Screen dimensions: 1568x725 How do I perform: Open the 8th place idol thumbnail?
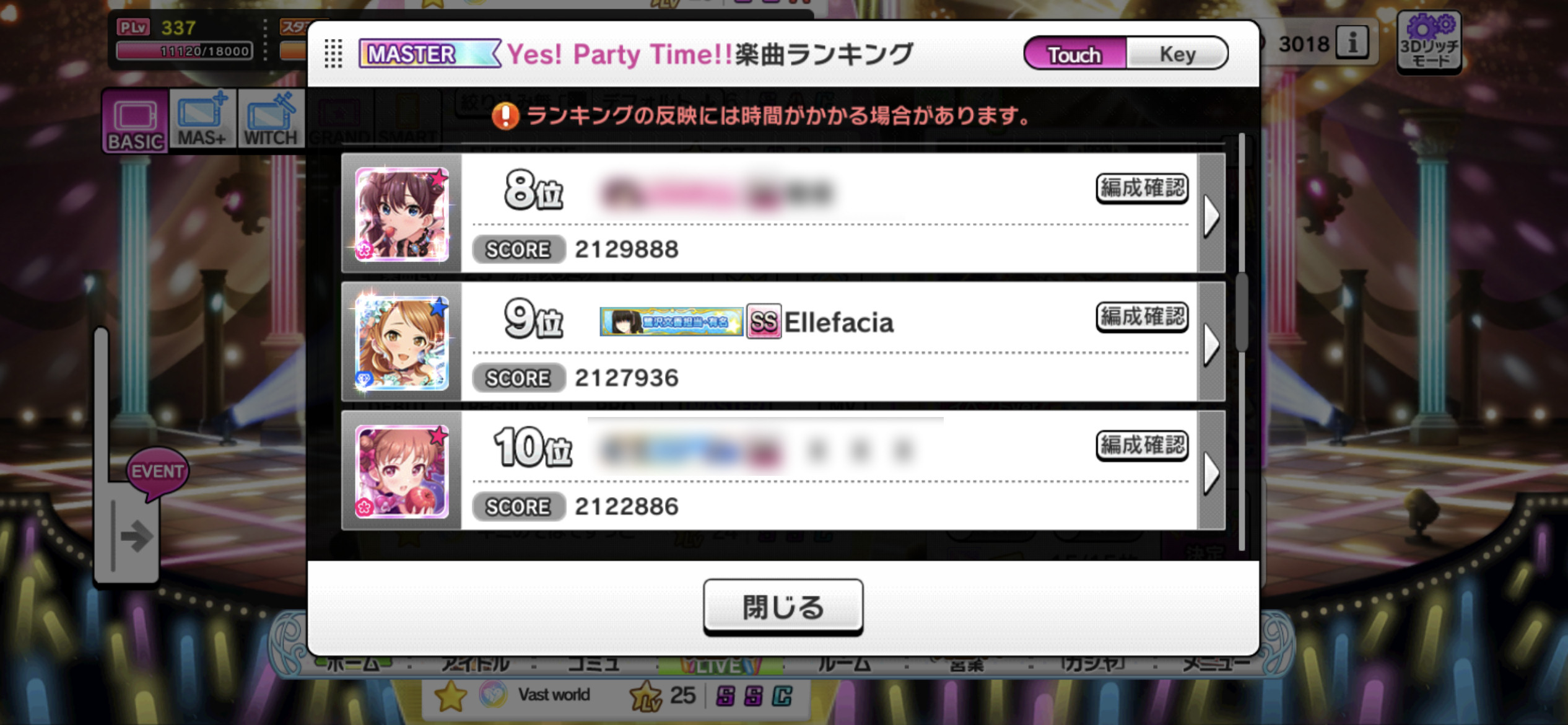tap(402, 214)
